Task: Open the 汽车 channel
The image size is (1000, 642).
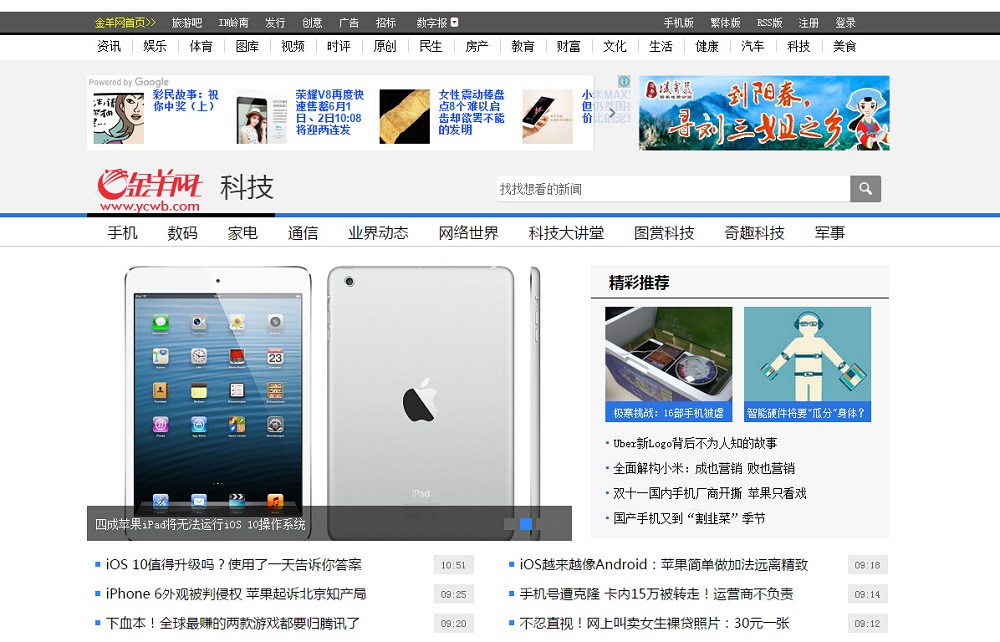Action: click(753, 46)
